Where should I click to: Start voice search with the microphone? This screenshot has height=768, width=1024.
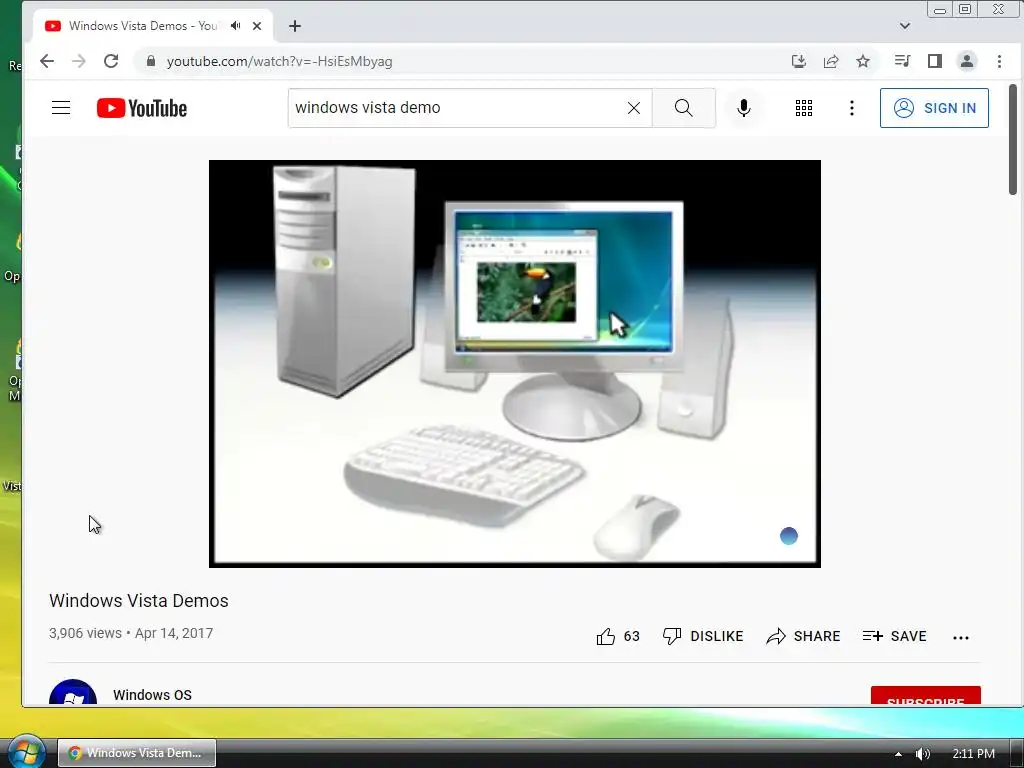click(743, 108)
